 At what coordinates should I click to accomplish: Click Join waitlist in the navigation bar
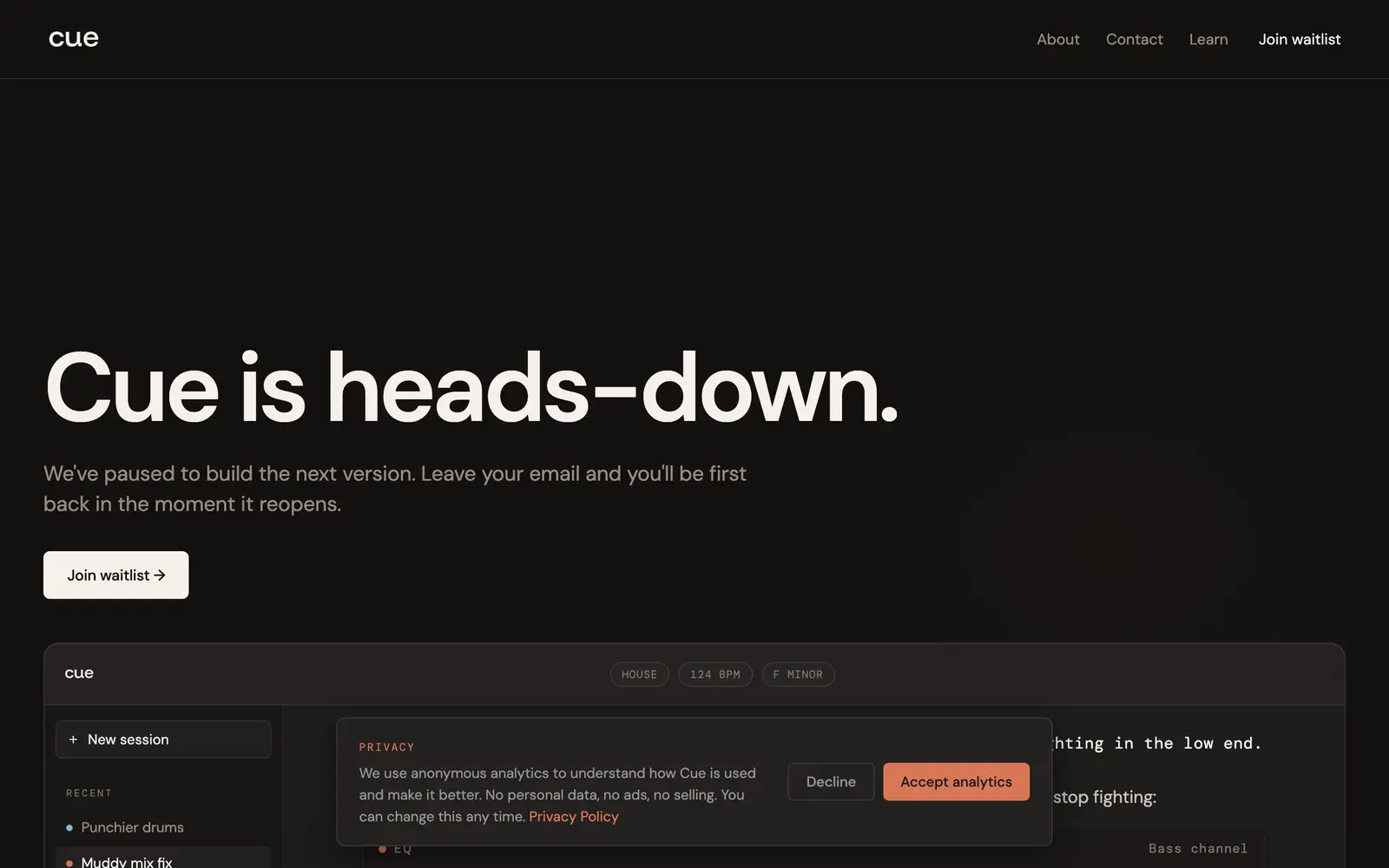point(1300,39)
